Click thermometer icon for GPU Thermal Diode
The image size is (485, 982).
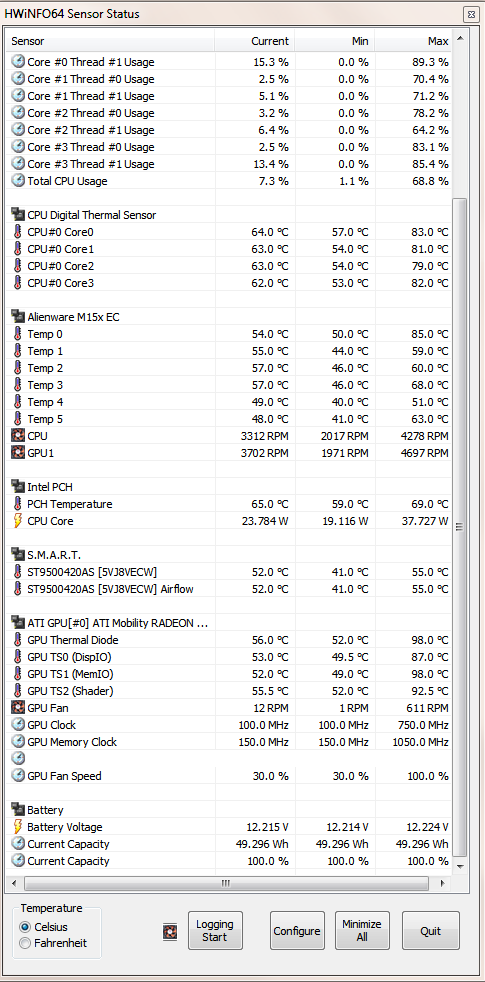[18, 640]
